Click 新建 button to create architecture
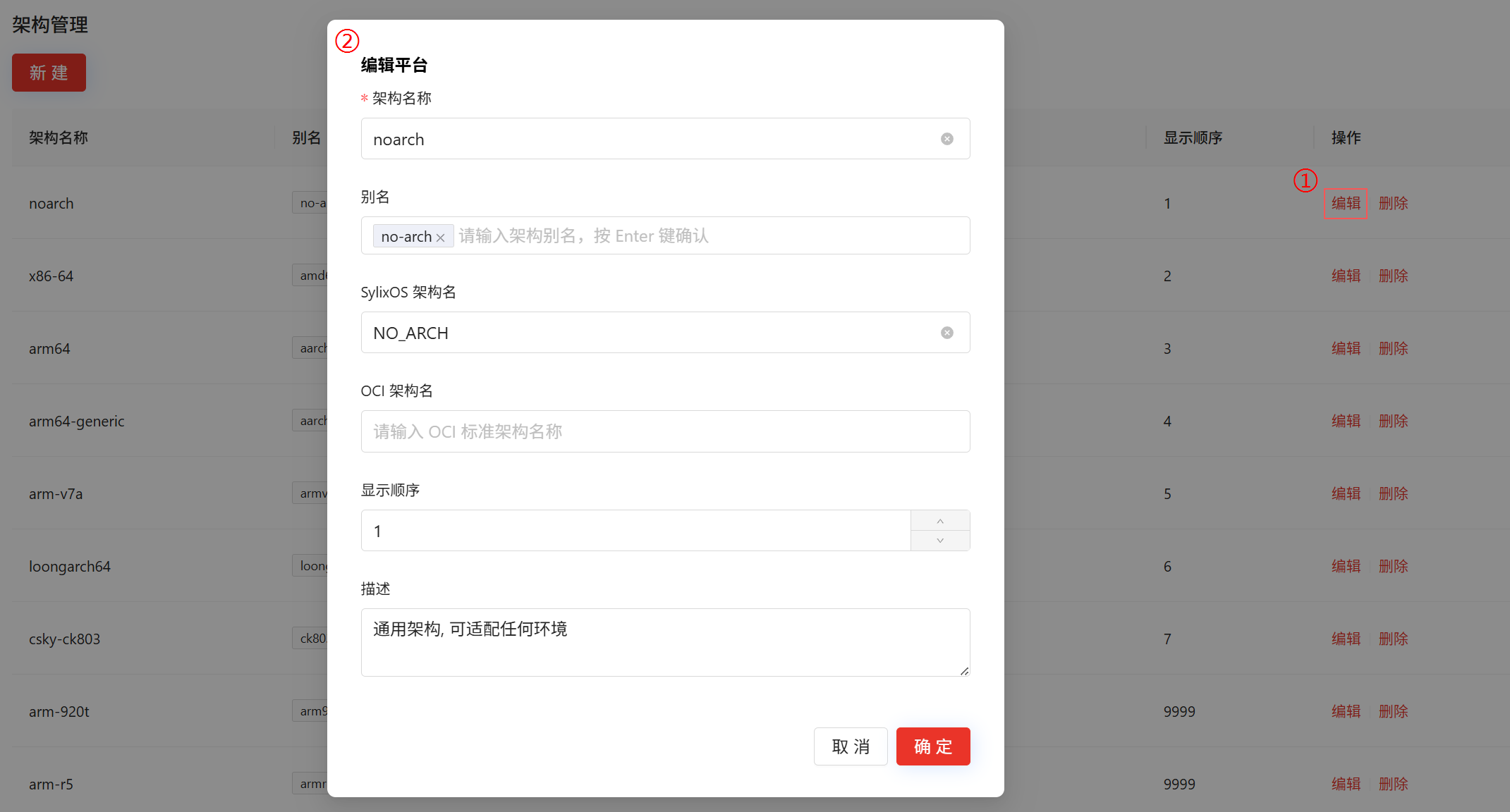 pyautogui.click(x=49, y=73)
